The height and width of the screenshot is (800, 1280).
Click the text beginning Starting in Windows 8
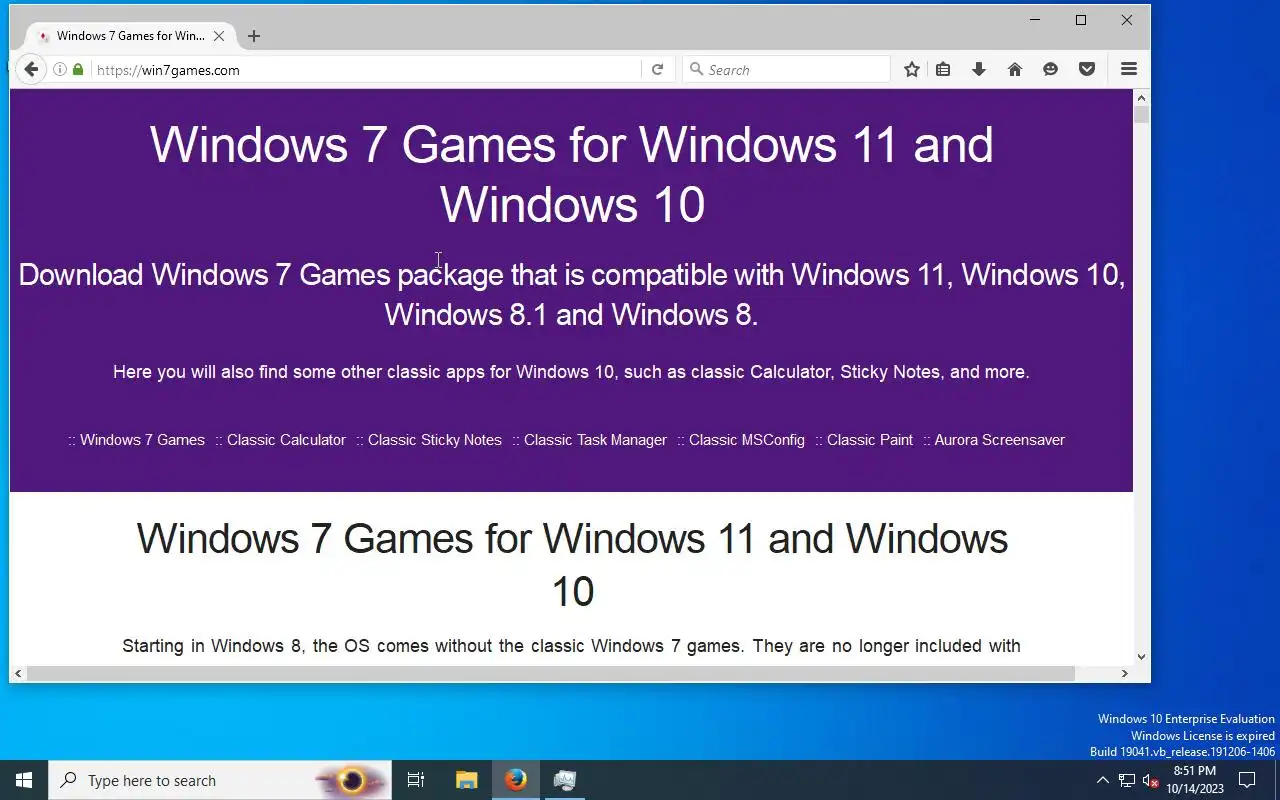click(571, 646)
